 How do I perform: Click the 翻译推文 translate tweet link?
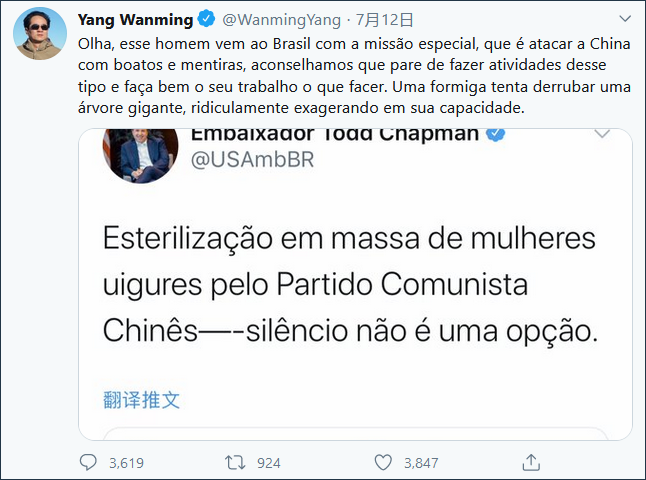pos(141,400)
